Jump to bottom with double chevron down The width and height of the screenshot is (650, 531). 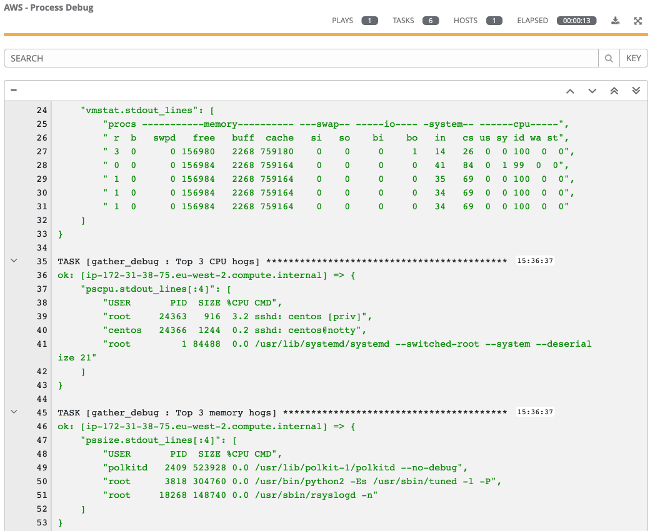pos(635,90)
